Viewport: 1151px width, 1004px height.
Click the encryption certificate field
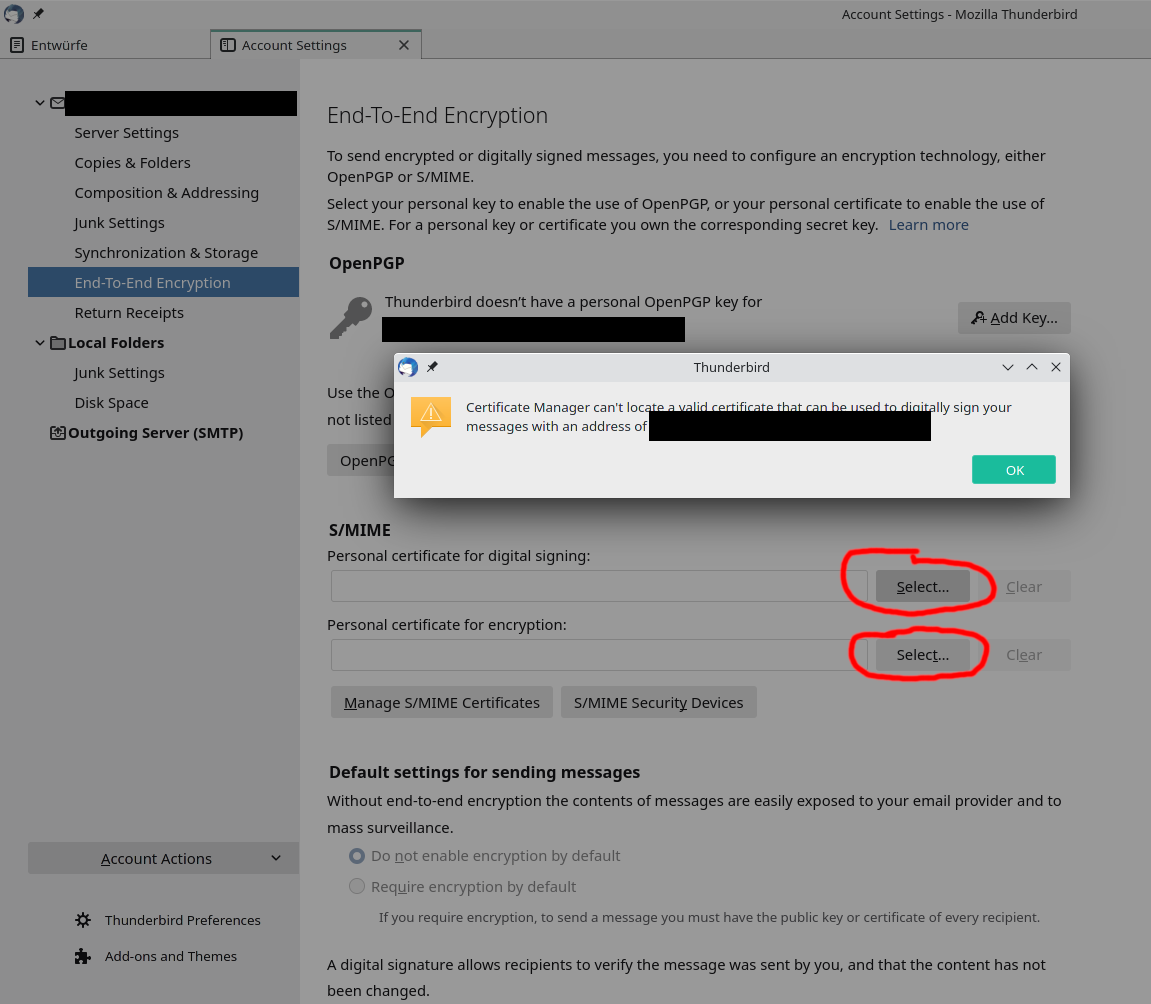pos(599,655)
